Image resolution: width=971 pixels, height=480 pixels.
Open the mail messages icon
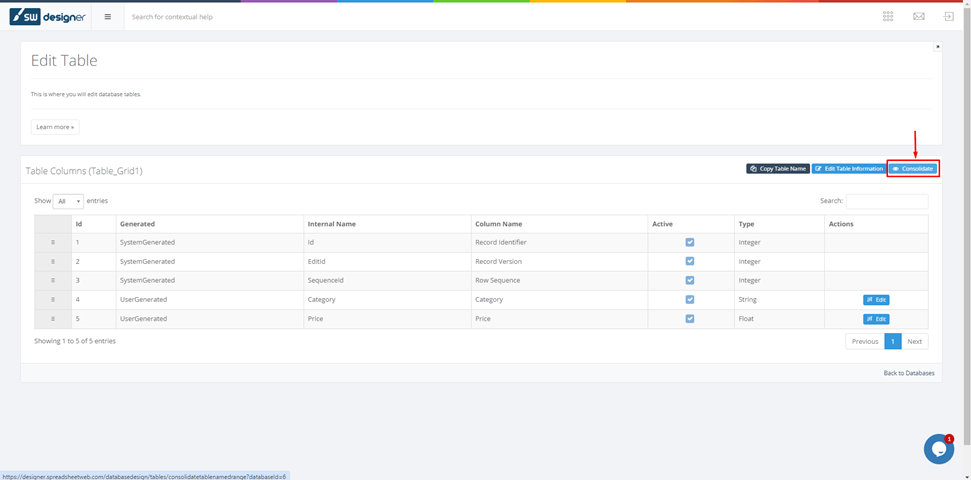[x=918, y=17]
